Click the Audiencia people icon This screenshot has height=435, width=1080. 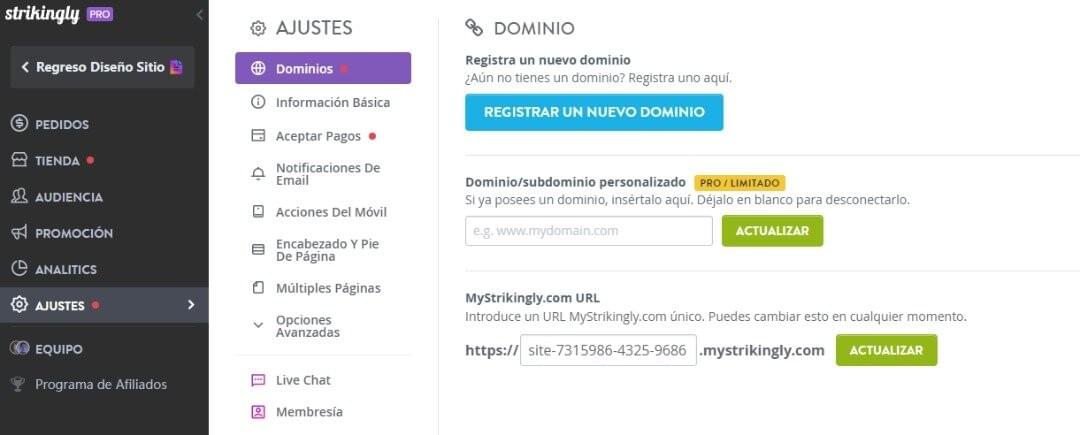click(x=20, y=197)
